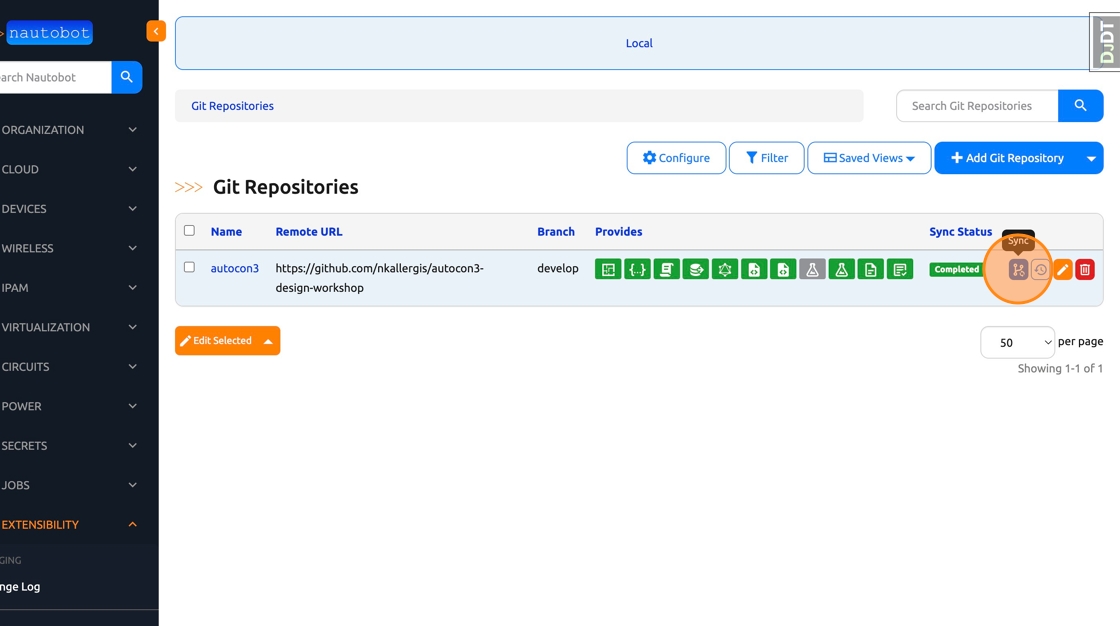Click the Git Repositories search magnifier button
This screenshot has height=626, width=1120.
(1080, 106)
